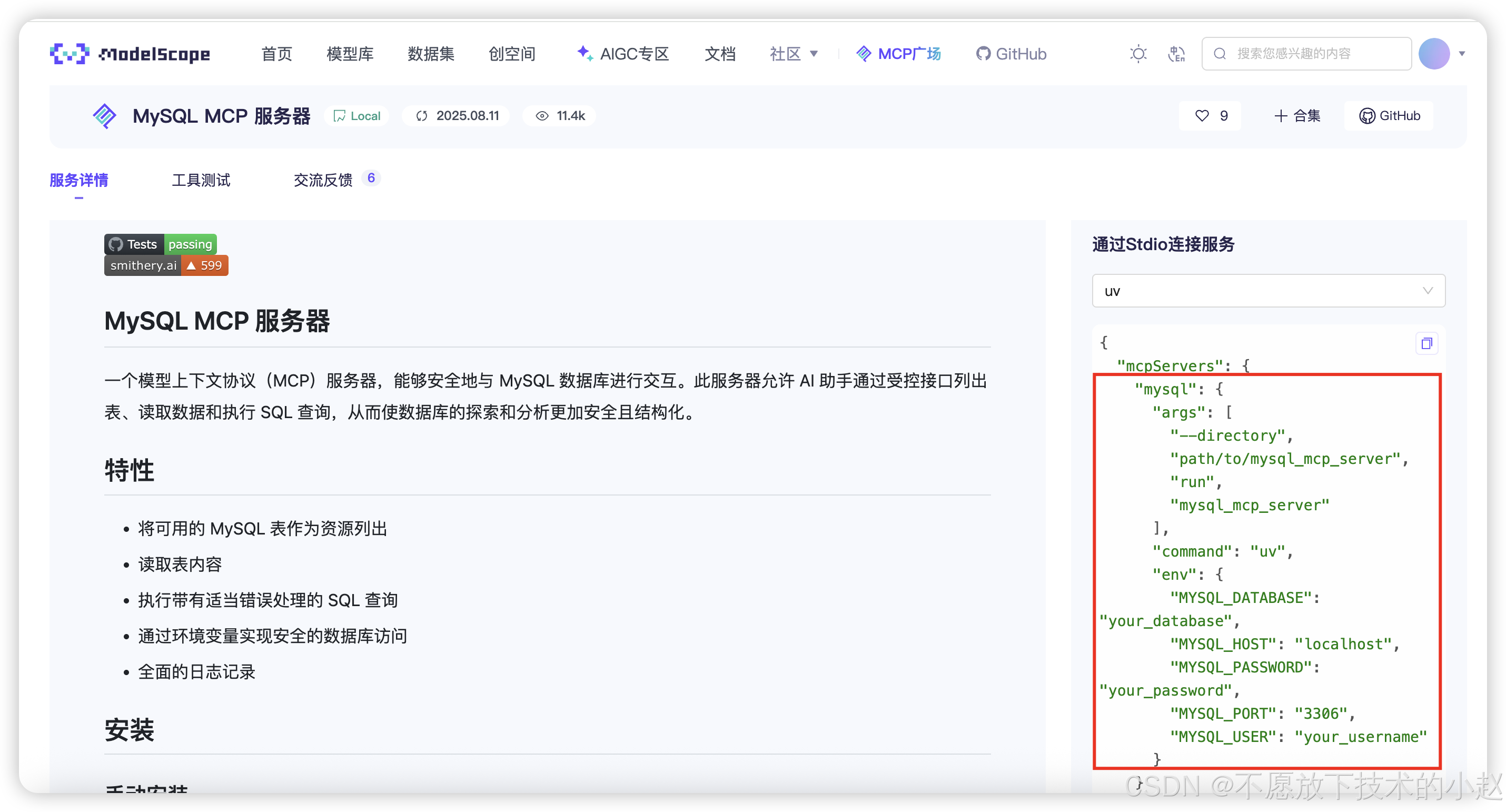This screenshot has height=812, width=1506.
Task: Click the language switch icon
Action: tap(1176, 54)
